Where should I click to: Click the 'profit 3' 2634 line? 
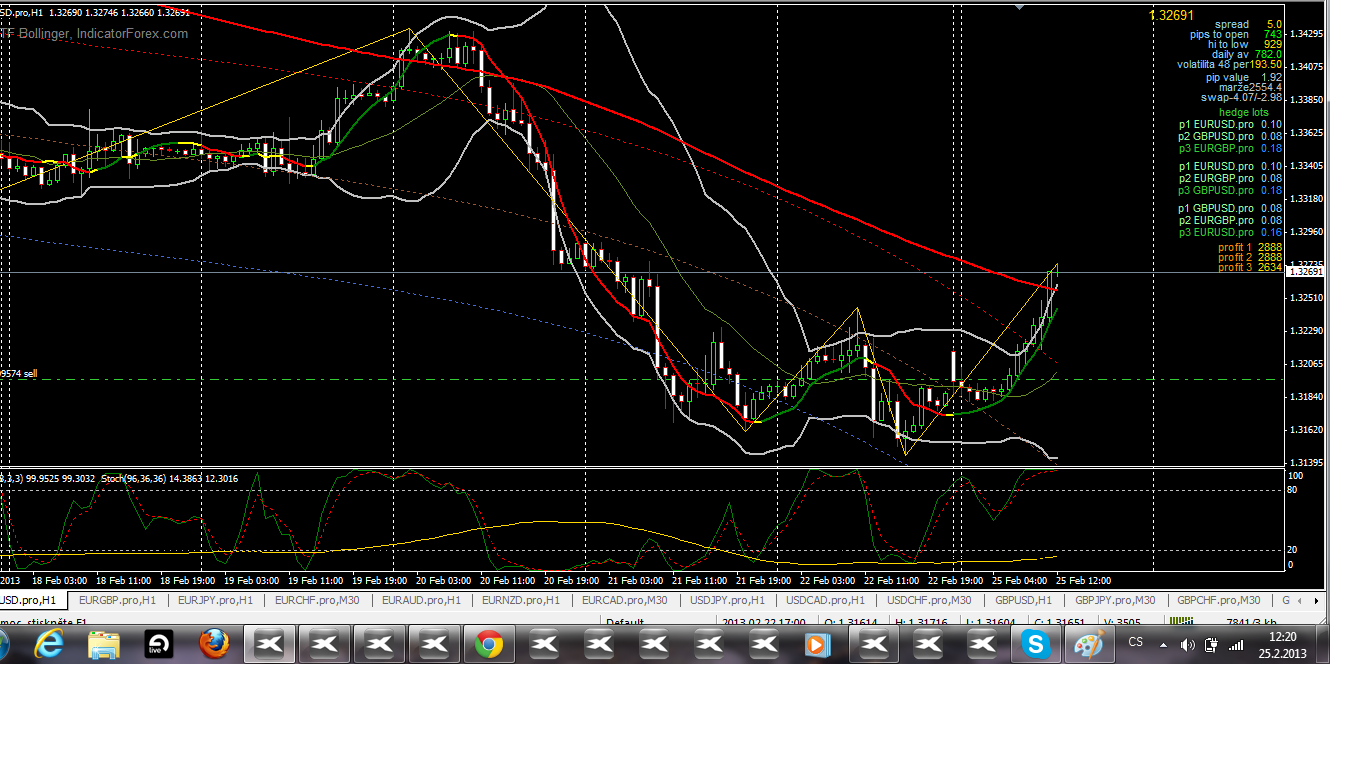click(x=1251, y=267)
